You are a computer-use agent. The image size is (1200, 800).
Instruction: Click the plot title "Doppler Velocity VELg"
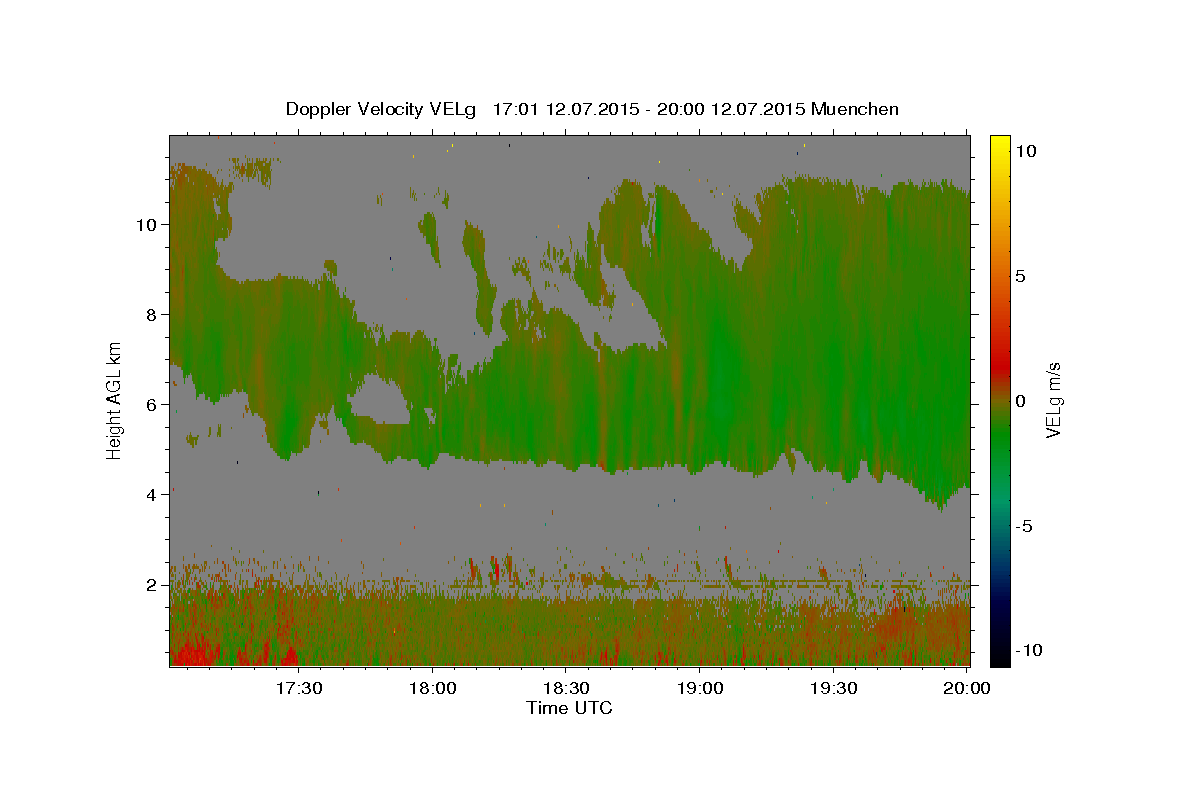pos(381,109)
